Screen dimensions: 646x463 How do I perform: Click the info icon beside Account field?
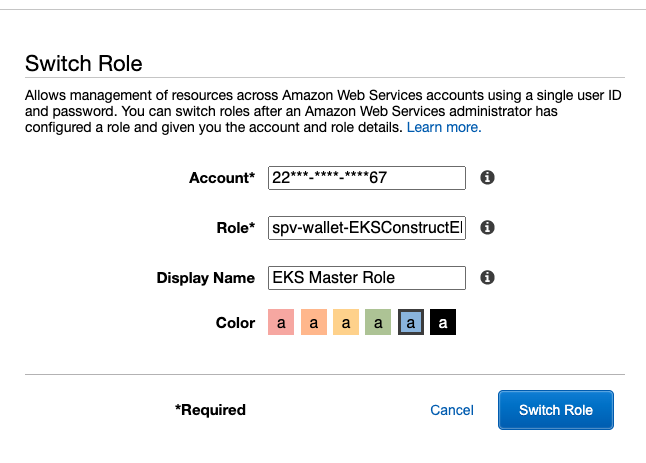487,178
